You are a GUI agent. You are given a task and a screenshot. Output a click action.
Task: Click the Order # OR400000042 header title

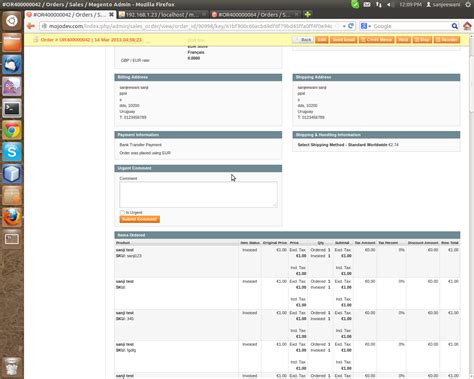91,40
